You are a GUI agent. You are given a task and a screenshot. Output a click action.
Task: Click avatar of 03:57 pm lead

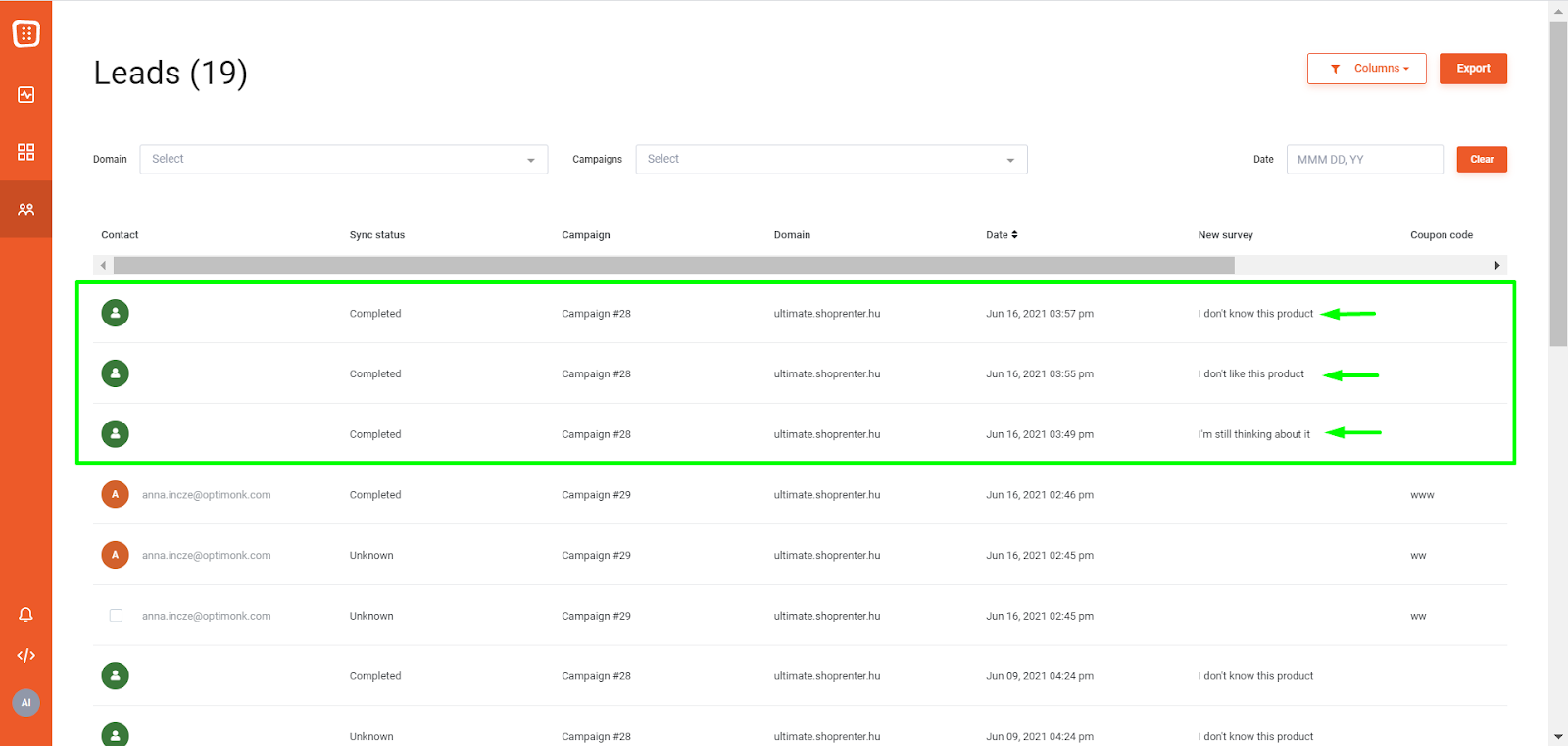click(x=116, y=313)
